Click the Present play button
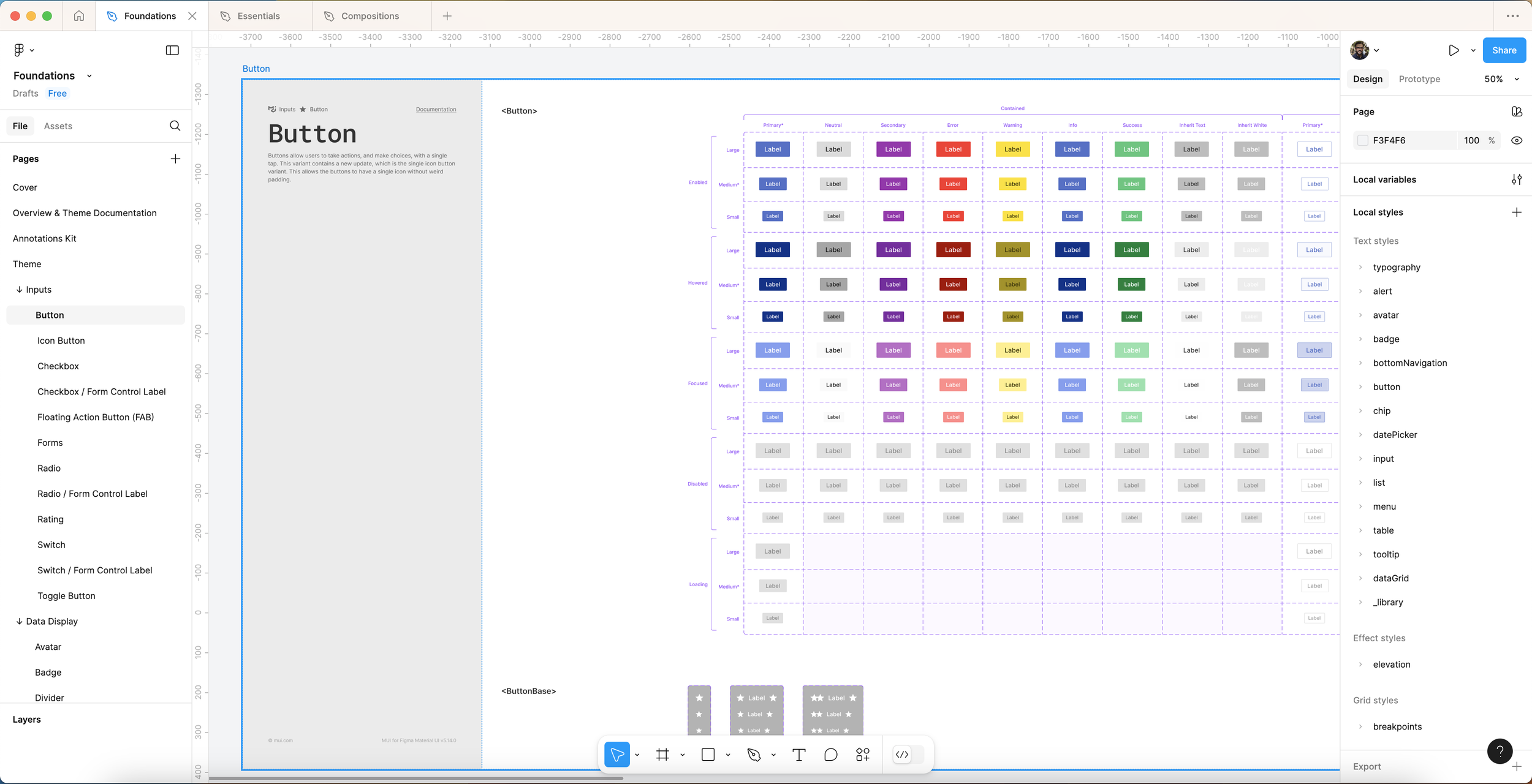Screen dimensions: 1532x784 (x=1454, y=50)
